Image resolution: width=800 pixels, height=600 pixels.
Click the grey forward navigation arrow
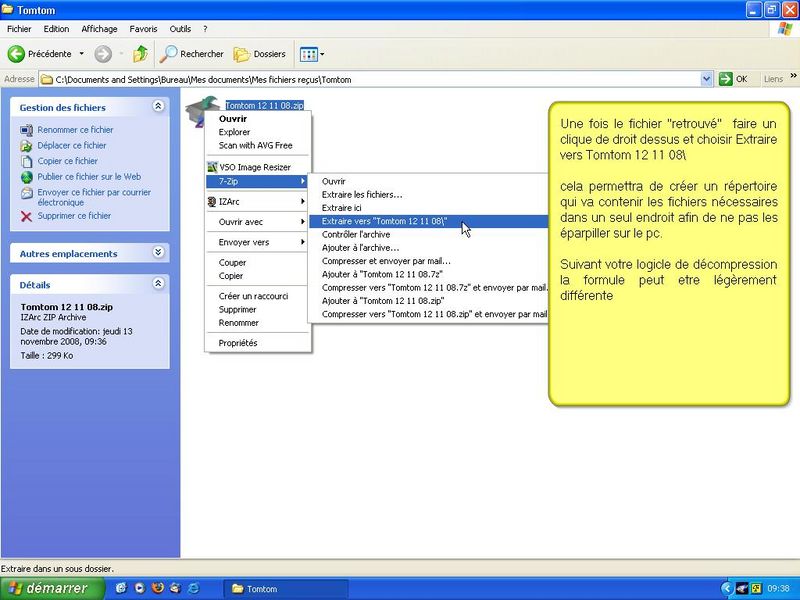point(103,54)
